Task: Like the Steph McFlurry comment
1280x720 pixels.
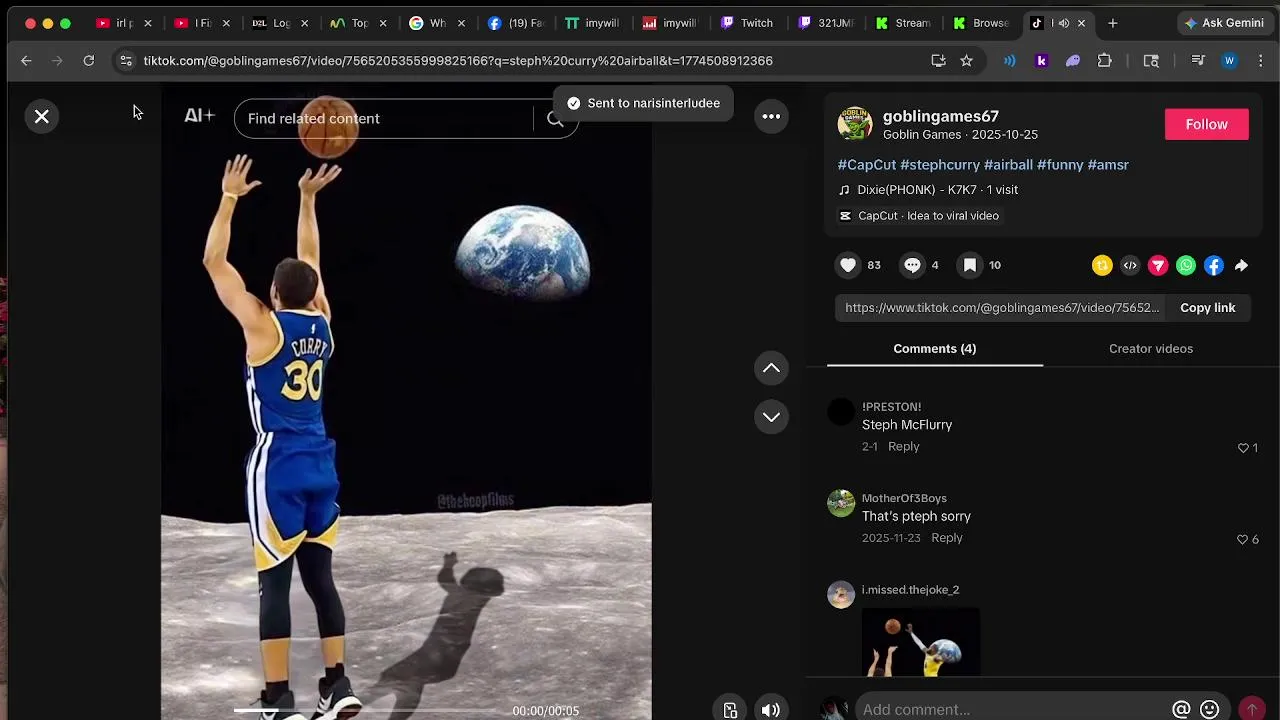Action: click(1244, 448)
